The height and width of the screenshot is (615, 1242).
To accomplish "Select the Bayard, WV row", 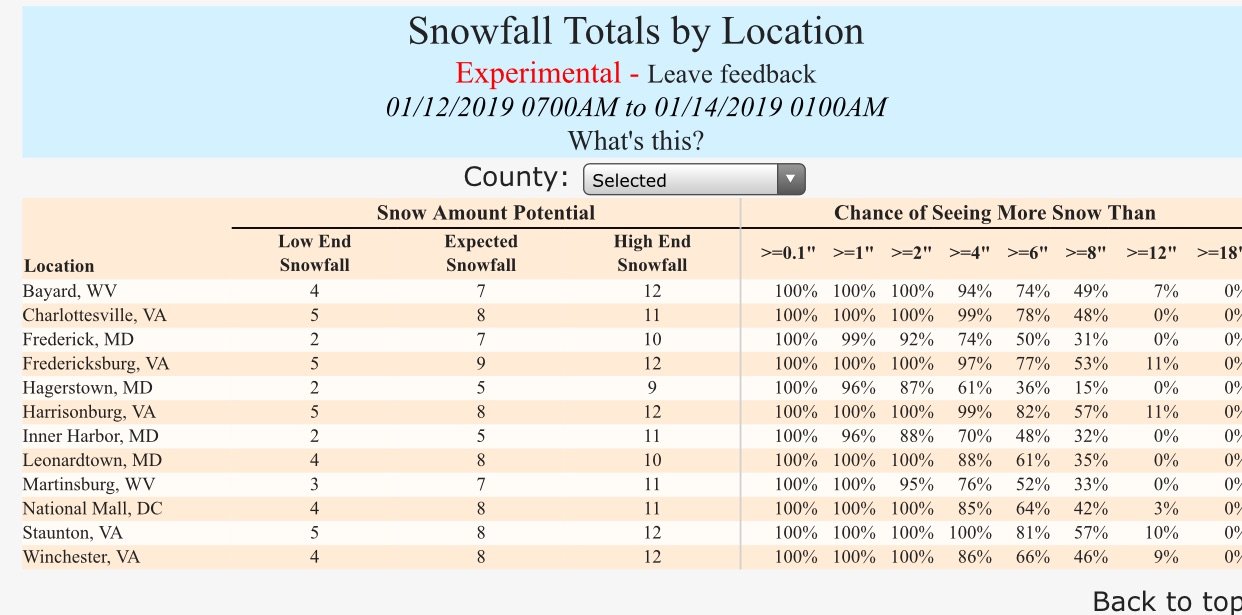I will click(631, 292).
